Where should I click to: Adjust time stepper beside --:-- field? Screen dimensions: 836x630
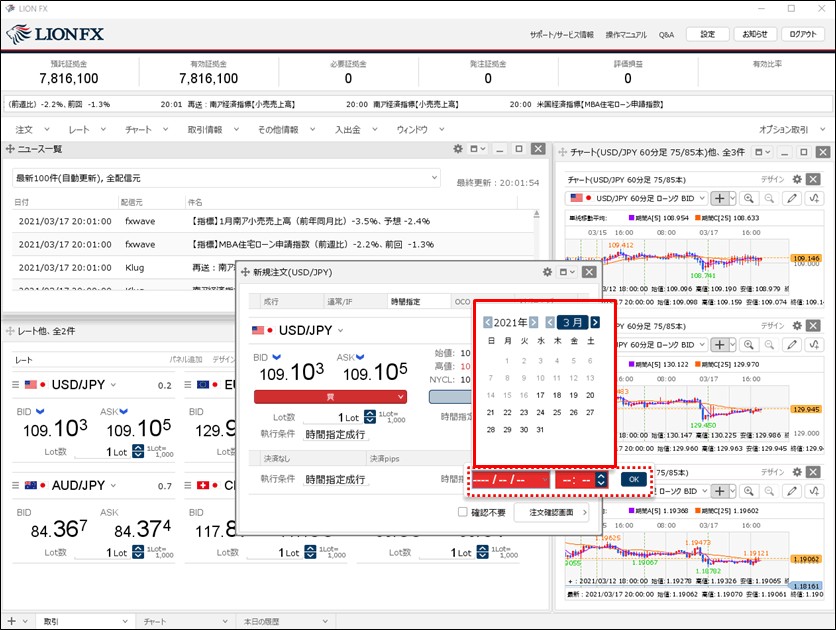(x=601, y=480)
